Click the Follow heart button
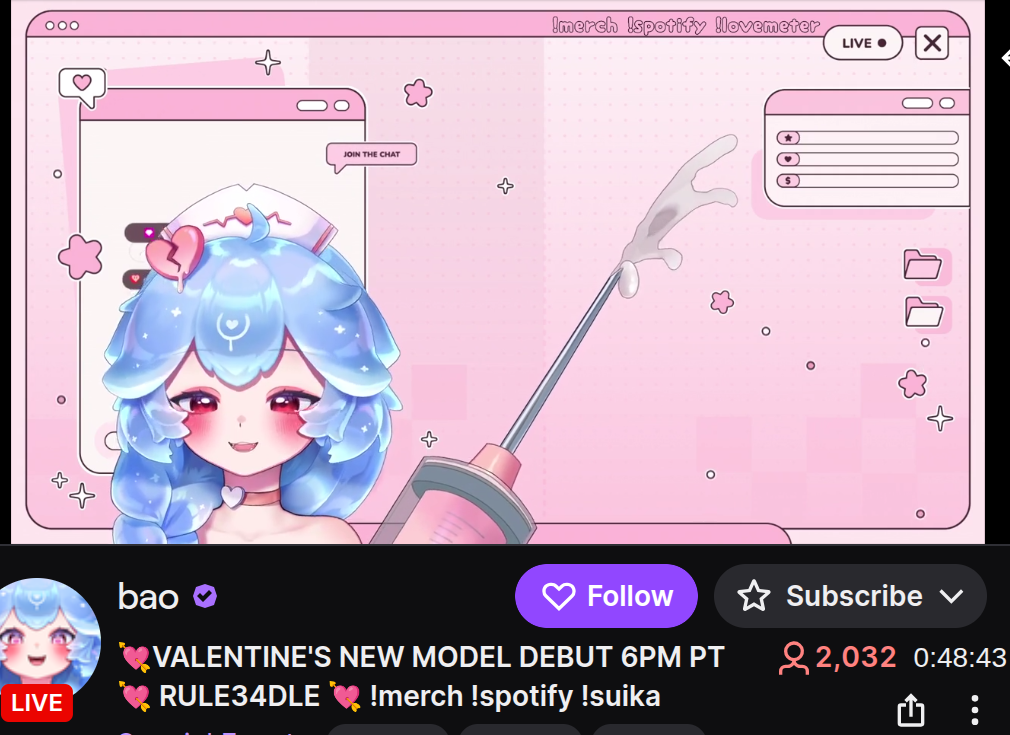The width and height of the screenshot is (1010, 735). point(606,596)
